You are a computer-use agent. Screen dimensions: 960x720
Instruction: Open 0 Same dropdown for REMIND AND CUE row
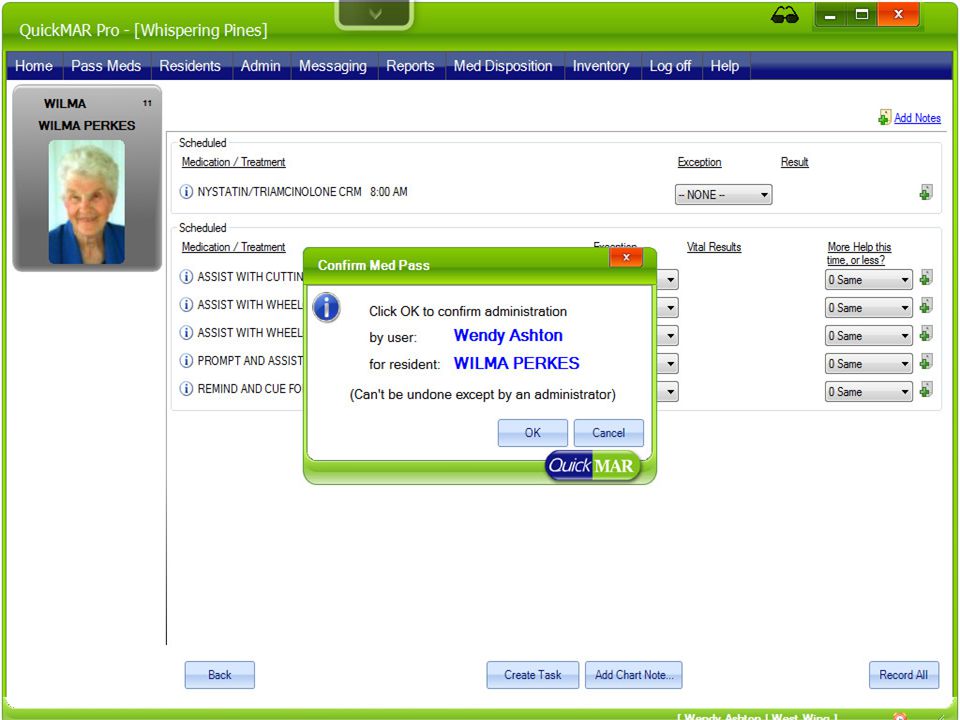click(x=868, y=392)
